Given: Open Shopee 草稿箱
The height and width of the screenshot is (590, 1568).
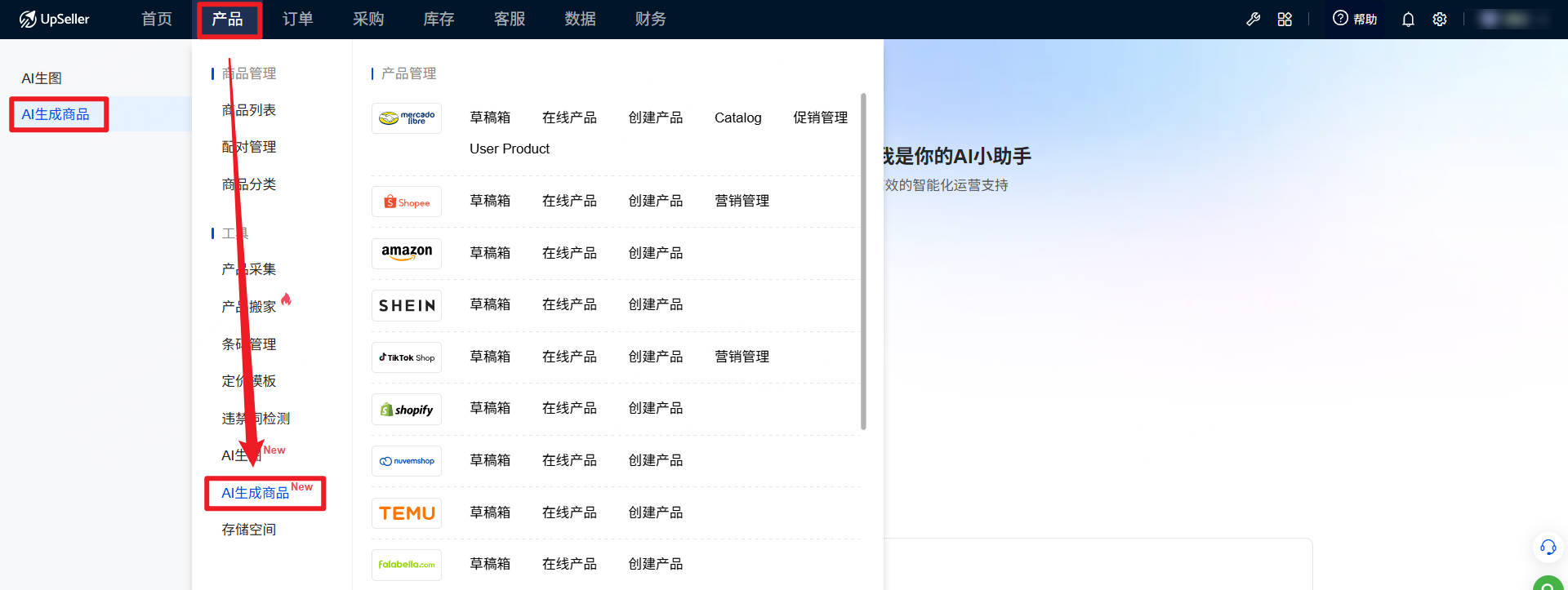Looking at the screenshot, I should (x=490, y=201).
